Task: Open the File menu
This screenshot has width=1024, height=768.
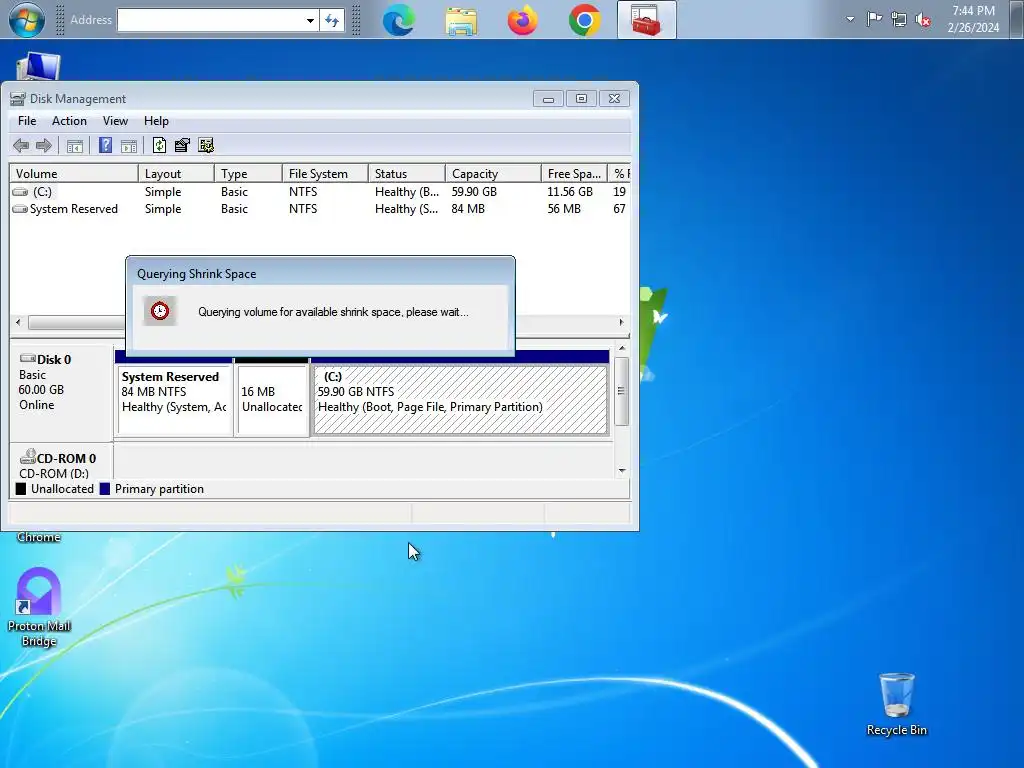Action: pos(27,121)
